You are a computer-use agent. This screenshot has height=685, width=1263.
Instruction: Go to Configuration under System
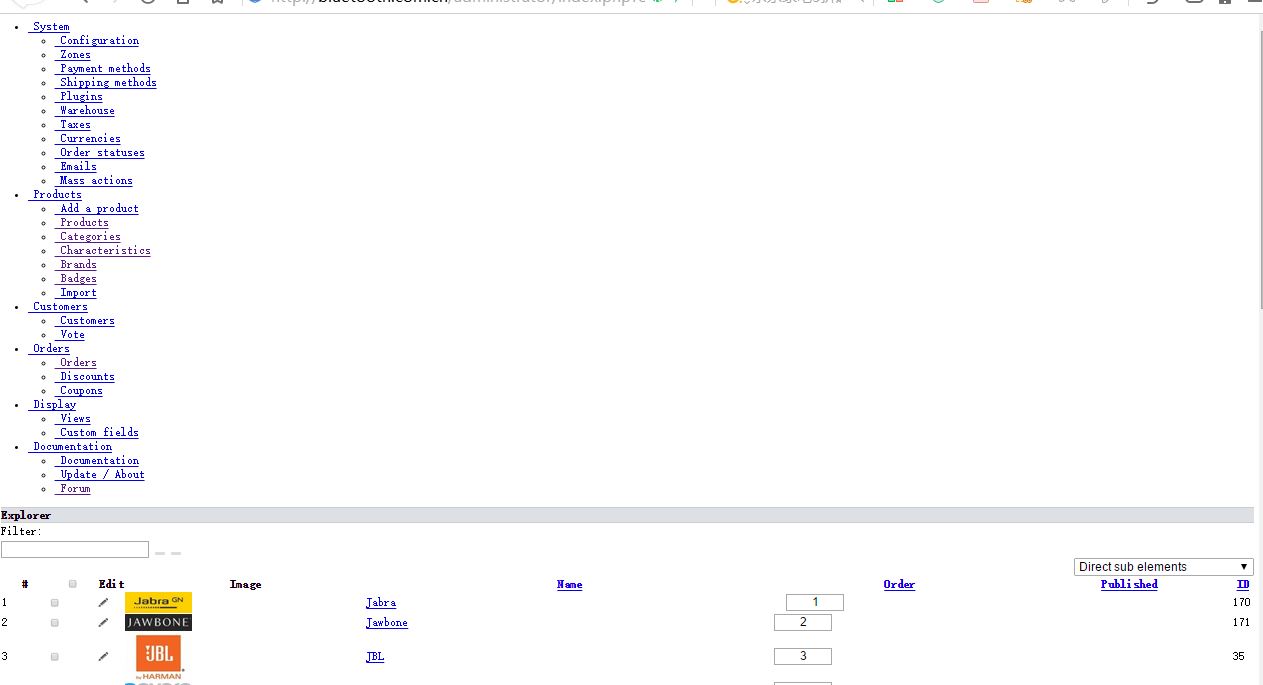click(x=97, y=41)
